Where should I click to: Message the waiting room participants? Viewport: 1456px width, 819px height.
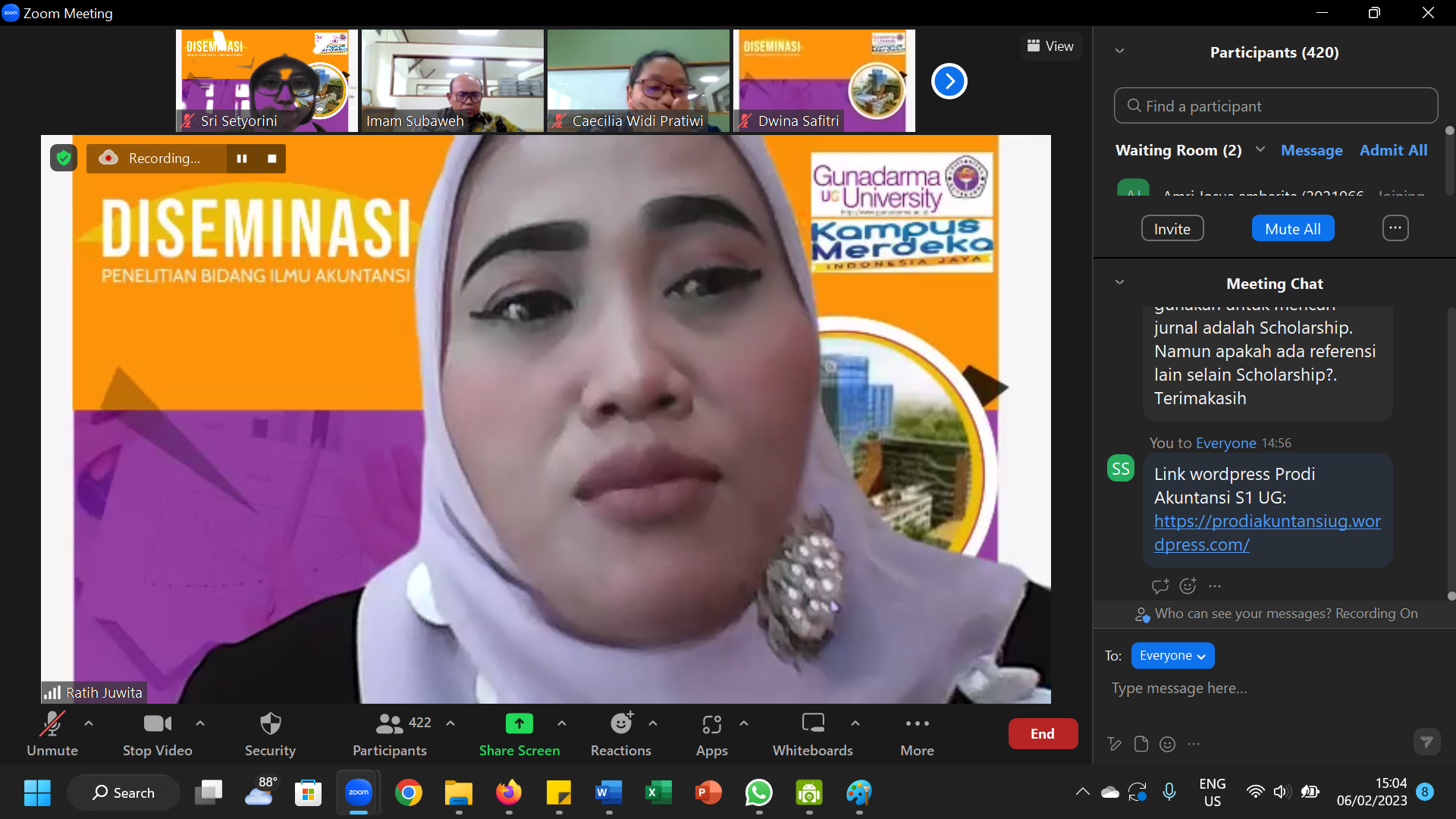click(x=1311, y=150)
